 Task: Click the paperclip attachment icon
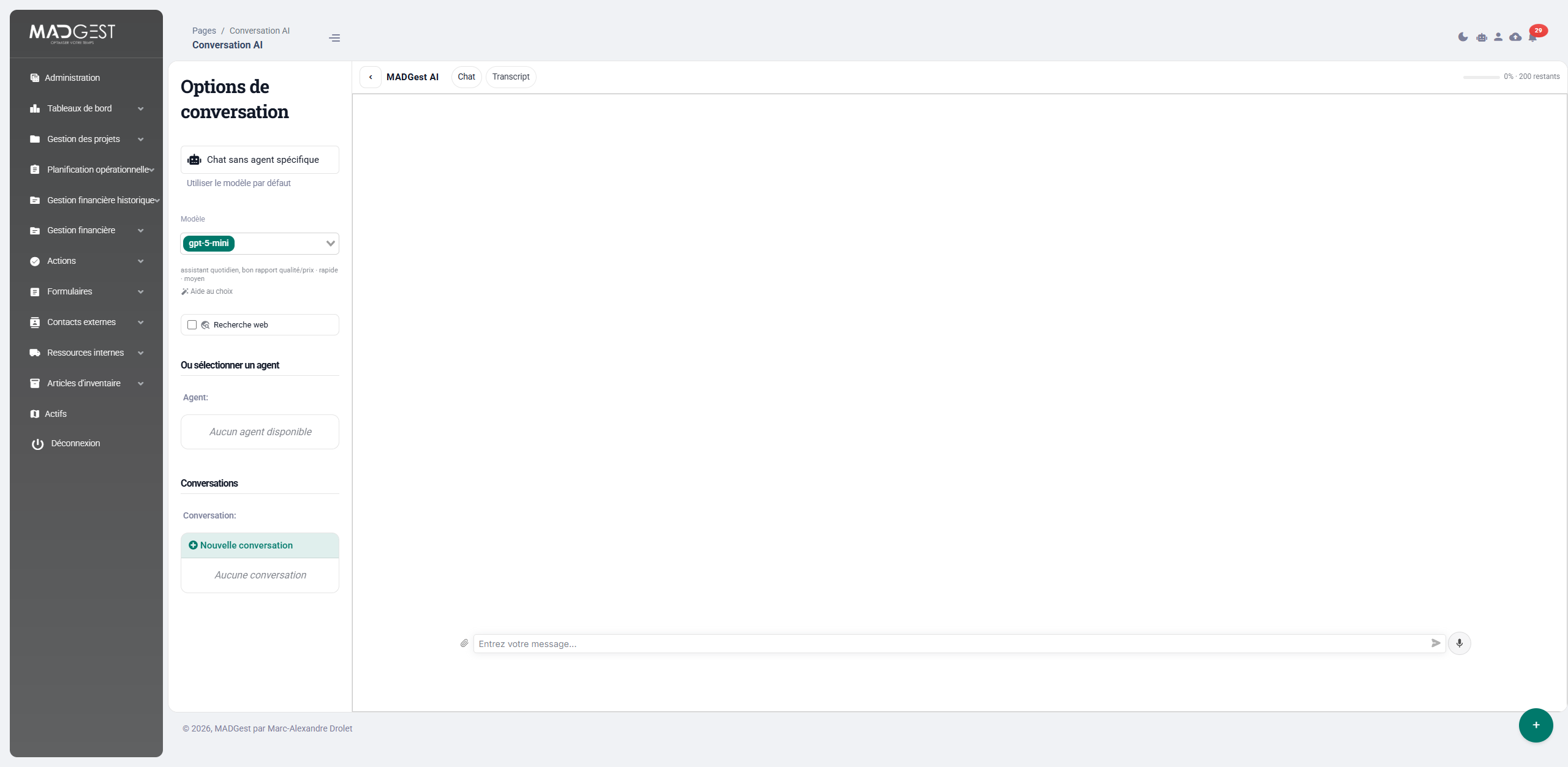[464, 643]
